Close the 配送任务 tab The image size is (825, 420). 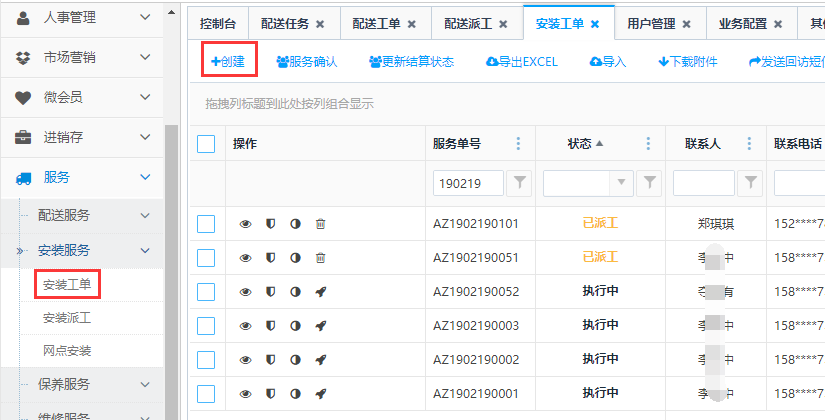[x=320, y=24]
